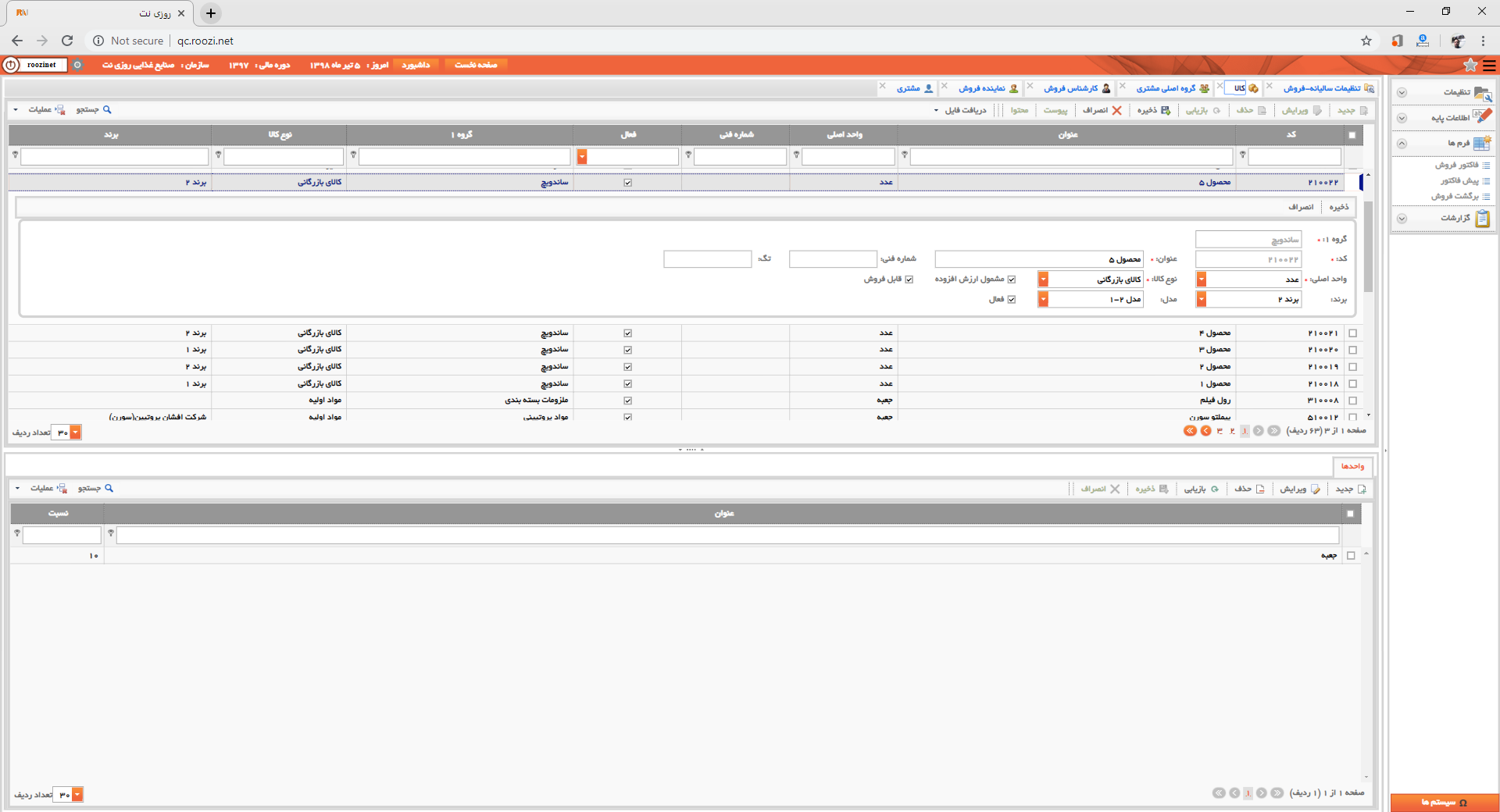Switch to the کارشناس فروش tab

[1077, 88]
